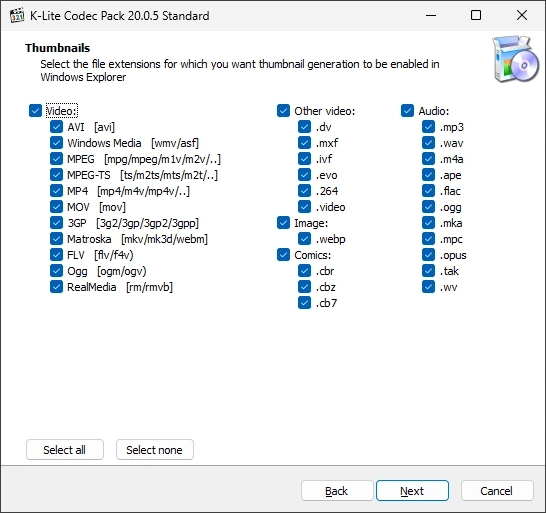The height and width of the screenshot is (513, 546).
Task: Uncheck the RealMedia [rm/rmvb] checkbox
Action: (x=56, y=287)
